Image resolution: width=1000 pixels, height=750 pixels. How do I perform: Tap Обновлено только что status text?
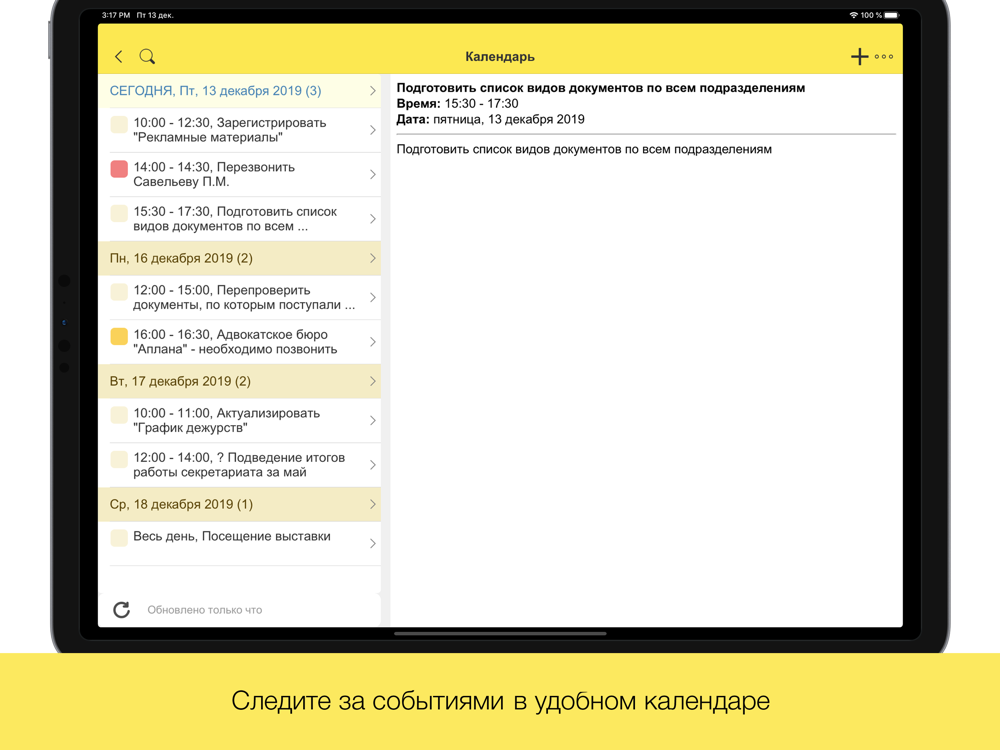(x=205, y=610)
